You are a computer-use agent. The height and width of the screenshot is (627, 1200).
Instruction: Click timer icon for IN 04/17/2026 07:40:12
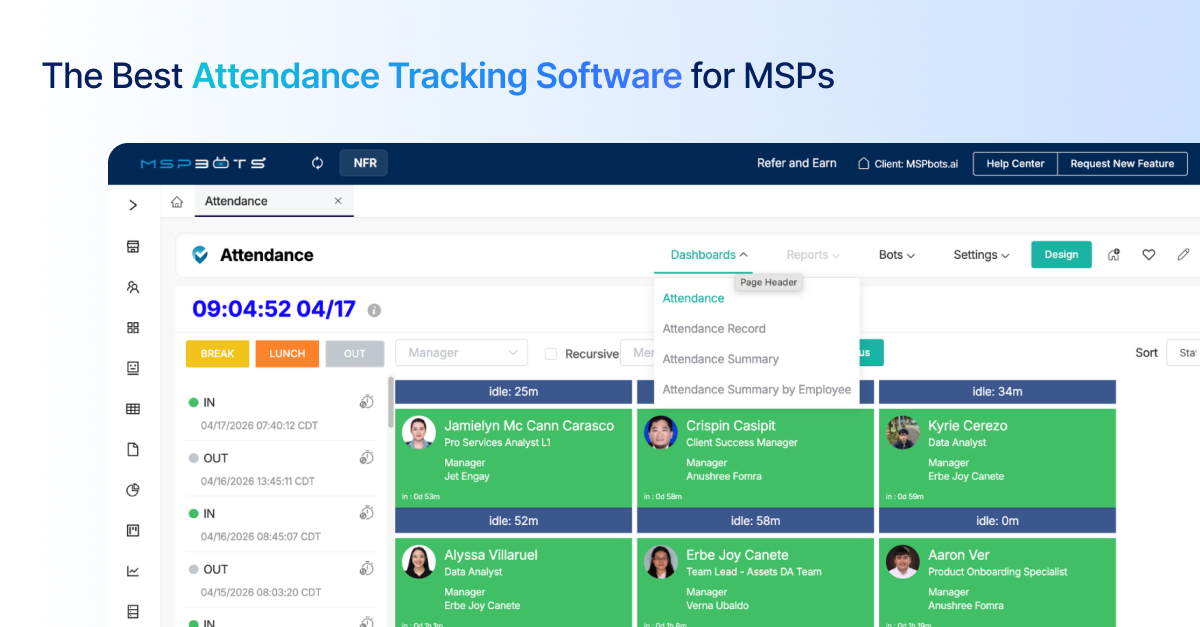coord(367,402)
